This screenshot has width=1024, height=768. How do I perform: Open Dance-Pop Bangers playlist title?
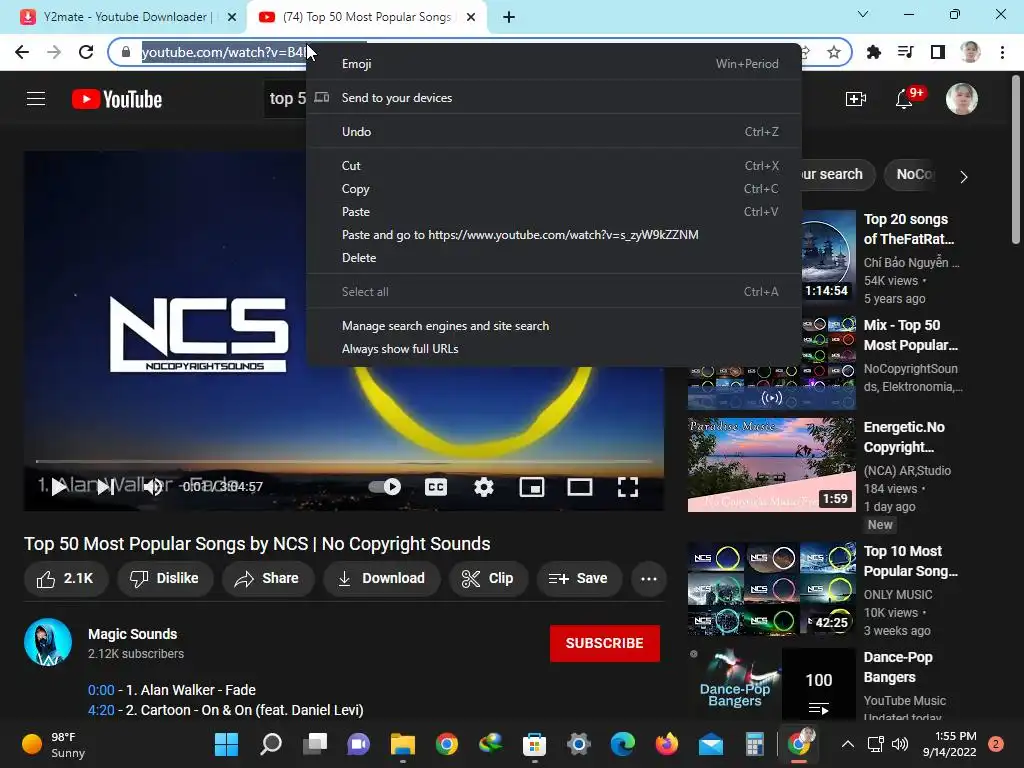(x=898, y=667)
